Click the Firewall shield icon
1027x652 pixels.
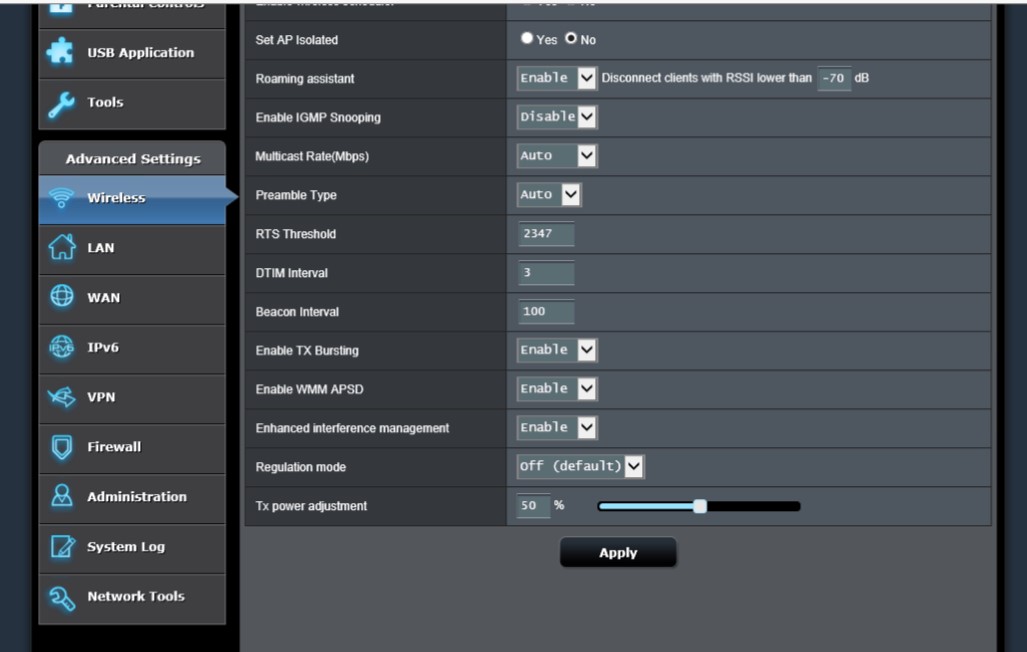click(x=62, y=447)
